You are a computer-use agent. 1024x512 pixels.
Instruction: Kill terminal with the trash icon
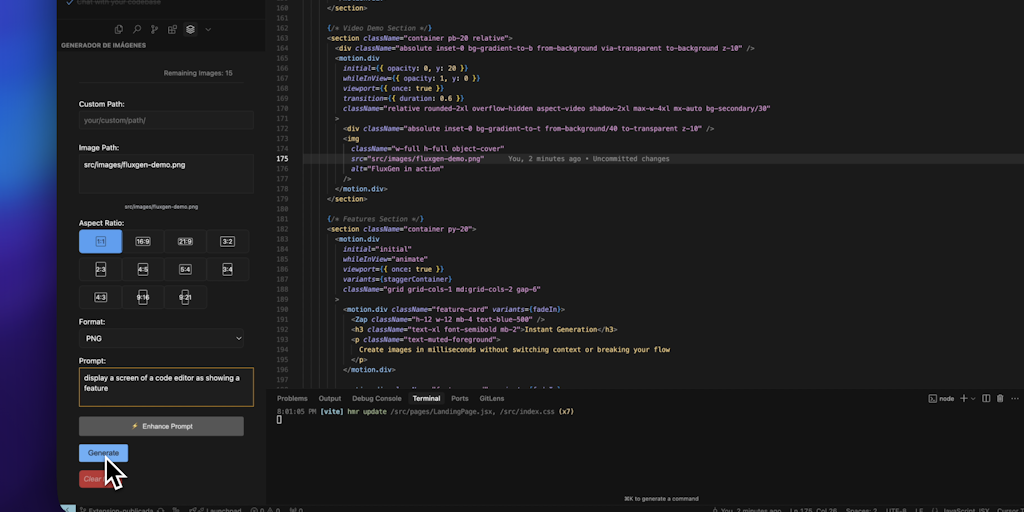click(x=1000, y=398)
